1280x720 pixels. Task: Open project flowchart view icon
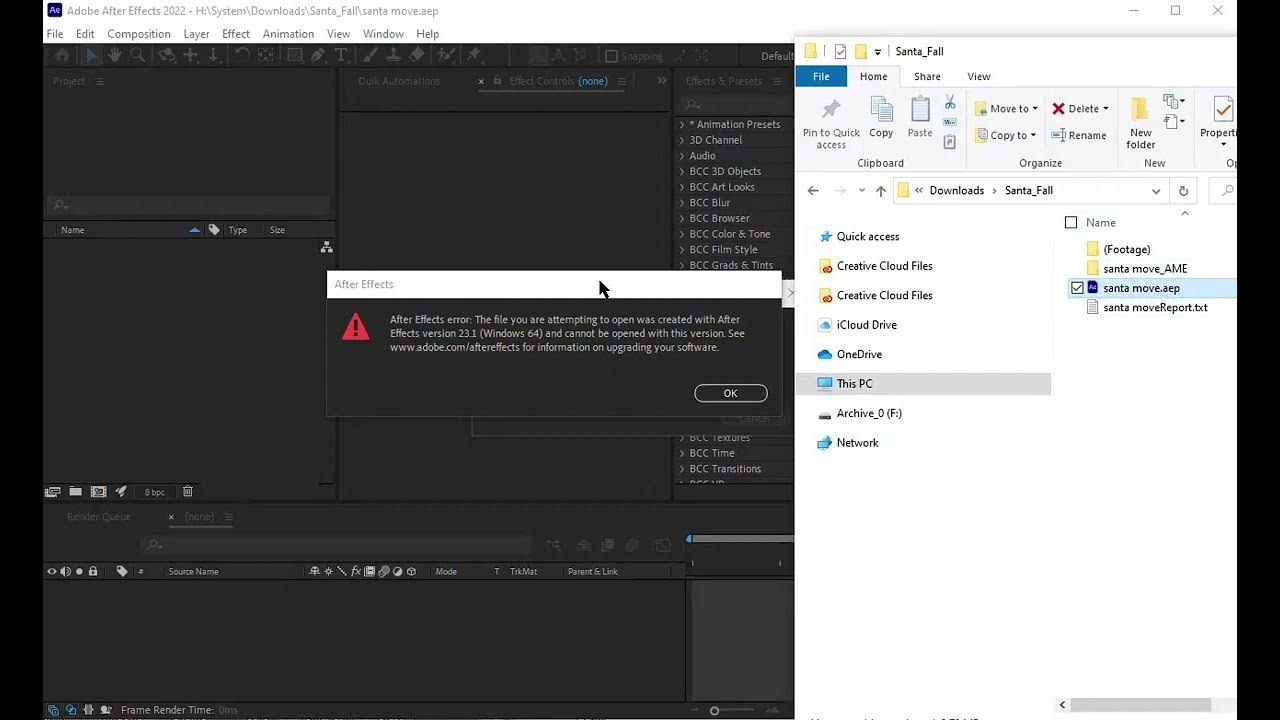pyautogui.click(x=326, y=247)
